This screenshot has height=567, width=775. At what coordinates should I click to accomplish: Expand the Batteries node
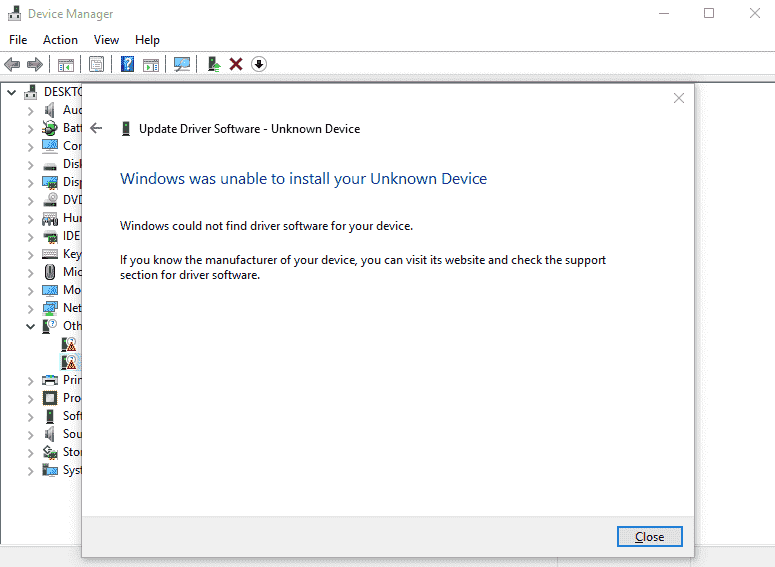pos(31,129)
